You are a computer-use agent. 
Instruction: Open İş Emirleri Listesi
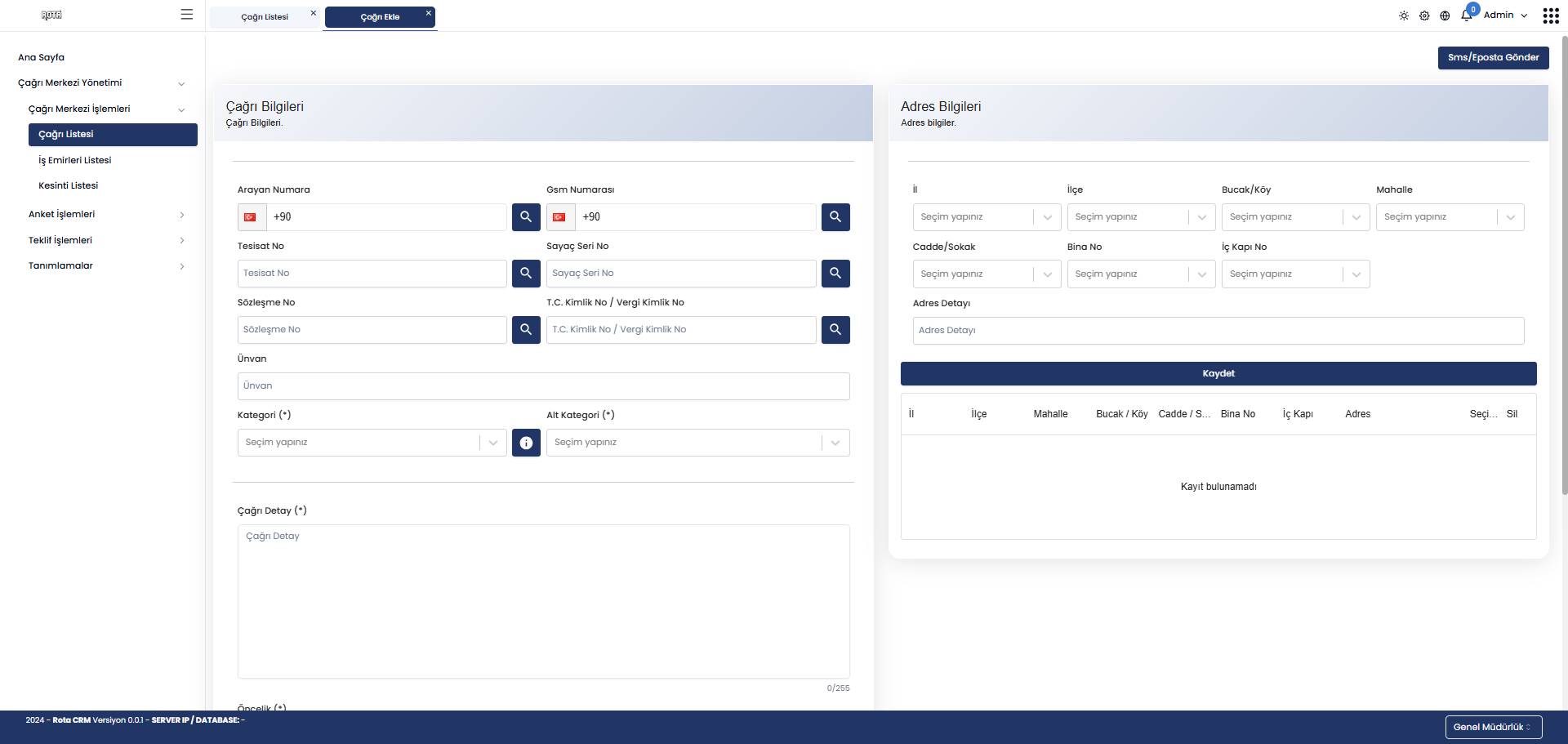(x=75, y=161)
